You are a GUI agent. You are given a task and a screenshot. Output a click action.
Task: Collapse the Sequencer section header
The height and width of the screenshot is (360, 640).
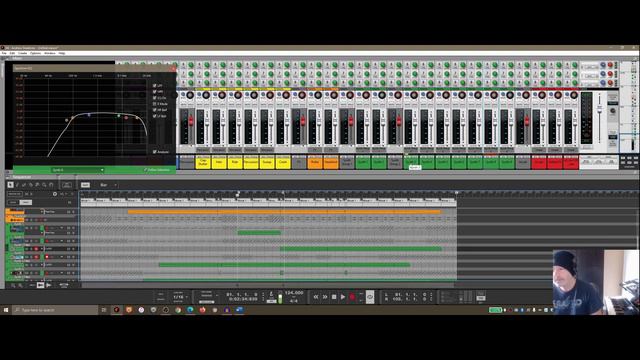(x=7, y=177)
